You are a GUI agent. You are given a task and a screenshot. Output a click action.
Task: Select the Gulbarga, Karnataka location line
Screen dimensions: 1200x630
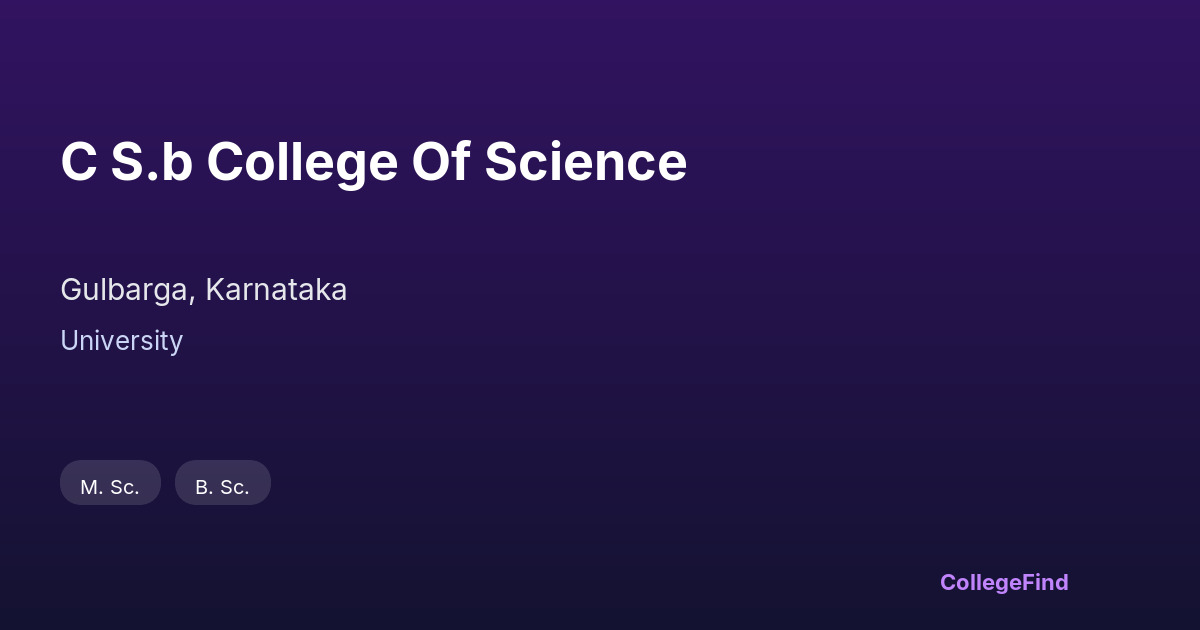click(203, 290)
